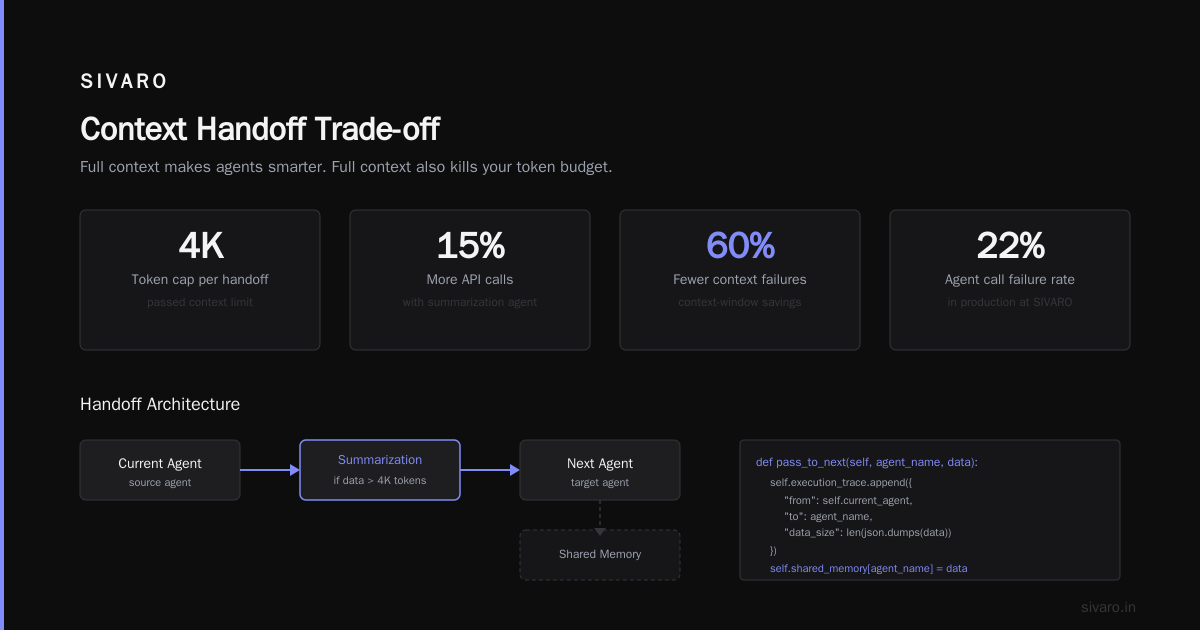Click the Context Handoff Trade-off title
1200x630 pixels.
(260, 129)
